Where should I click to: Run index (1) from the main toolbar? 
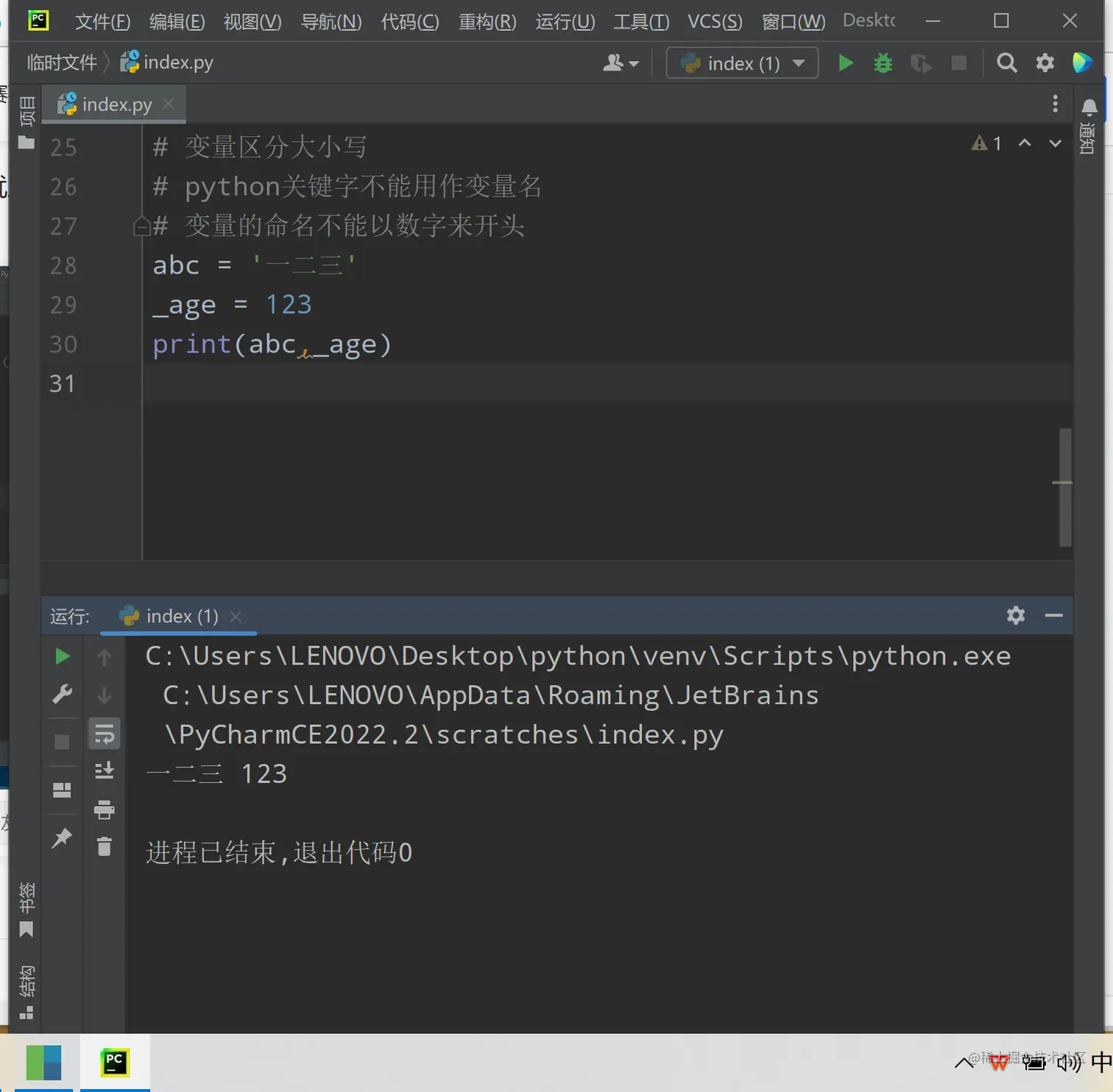[846, 63]
